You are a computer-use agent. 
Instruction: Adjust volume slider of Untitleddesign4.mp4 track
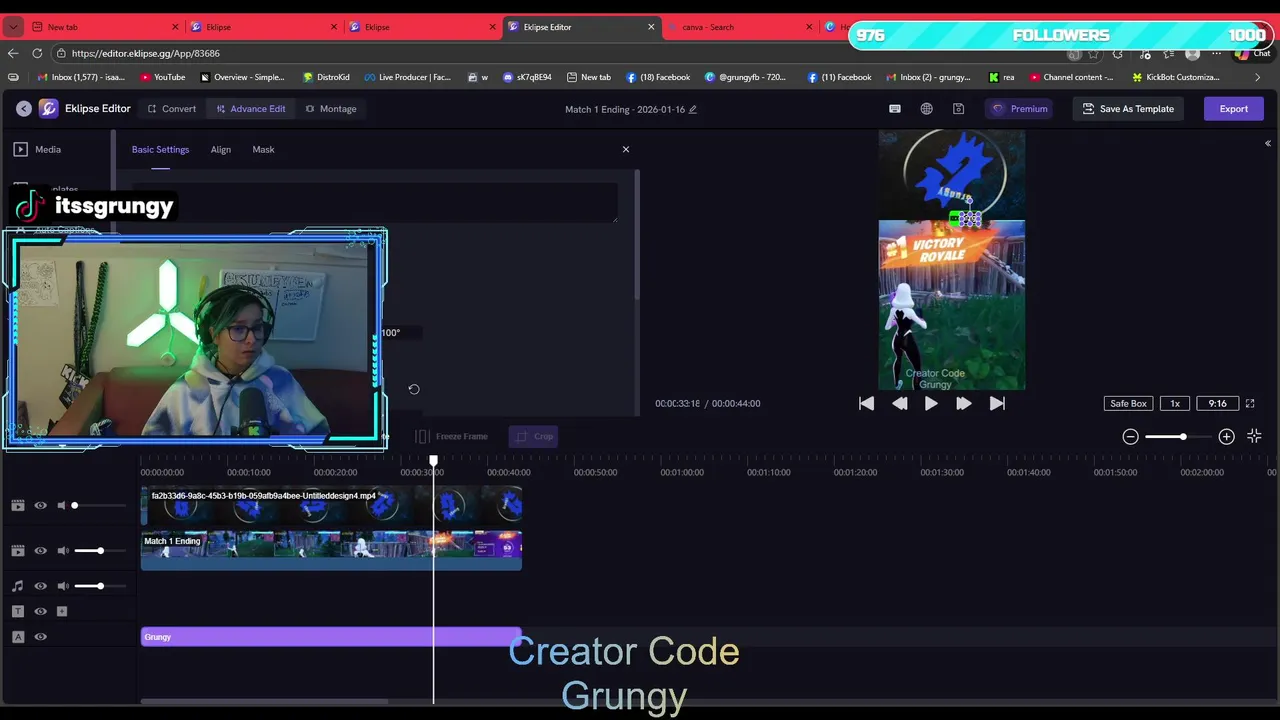pyautogui.click(x=99, y=505)
